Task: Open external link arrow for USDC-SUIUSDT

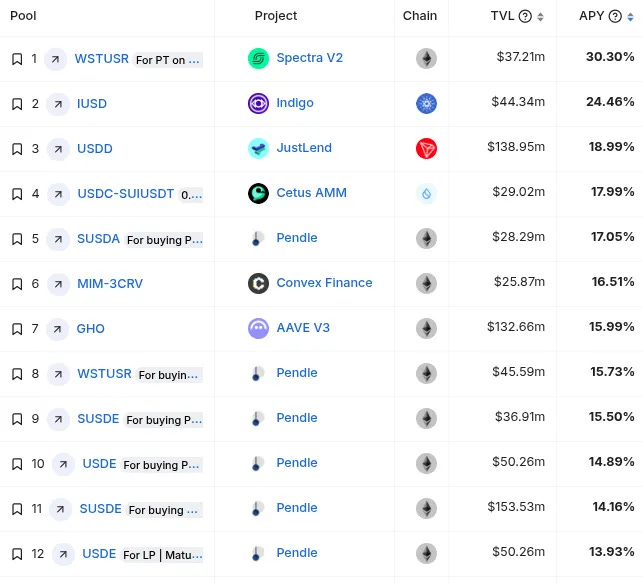Action: [x=58, y=194]
